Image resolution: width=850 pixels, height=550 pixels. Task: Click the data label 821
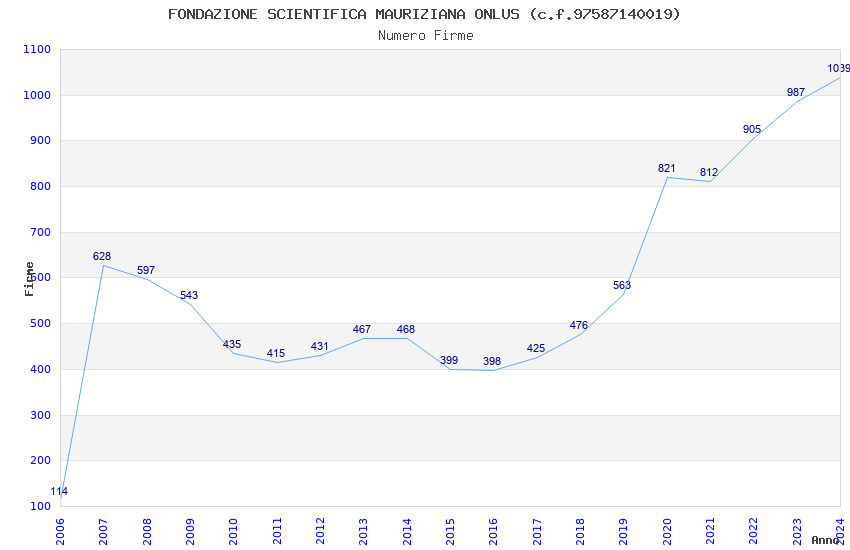[x=667, y=169]
